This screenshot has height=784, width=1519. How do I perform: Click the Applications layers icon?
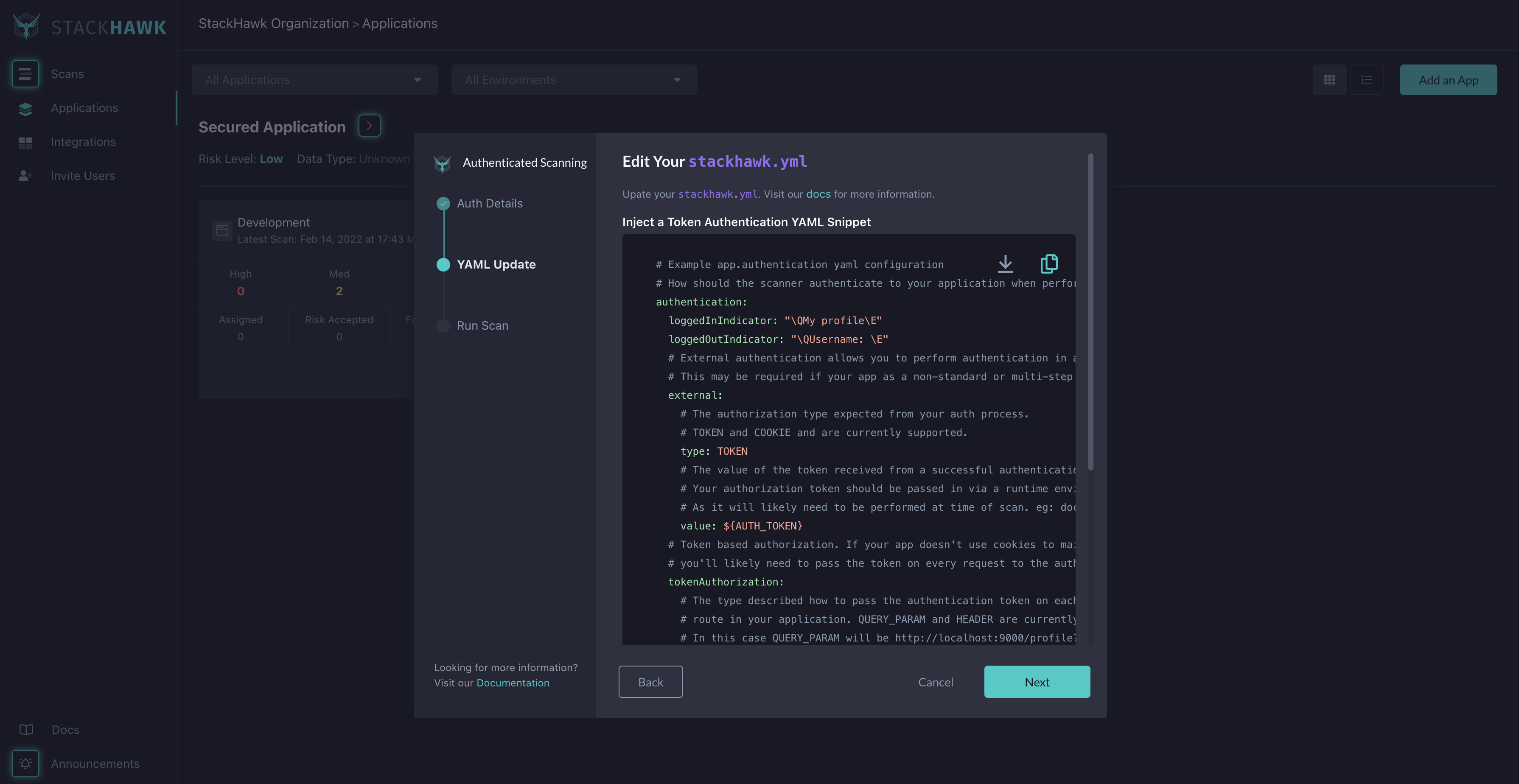(x=25, y=109)
